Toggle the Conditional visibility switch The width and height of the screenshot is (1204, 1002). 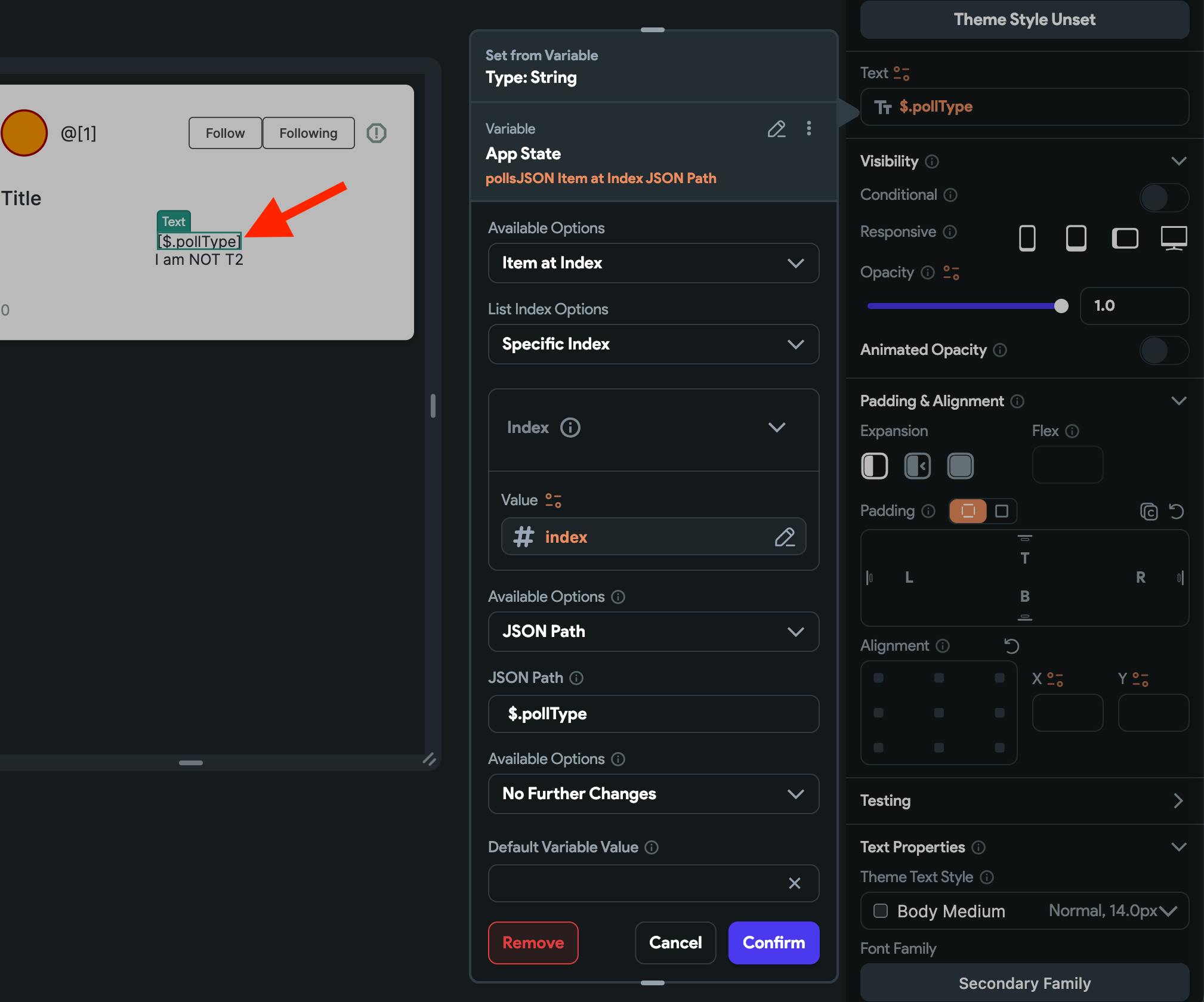(1163, 197)
